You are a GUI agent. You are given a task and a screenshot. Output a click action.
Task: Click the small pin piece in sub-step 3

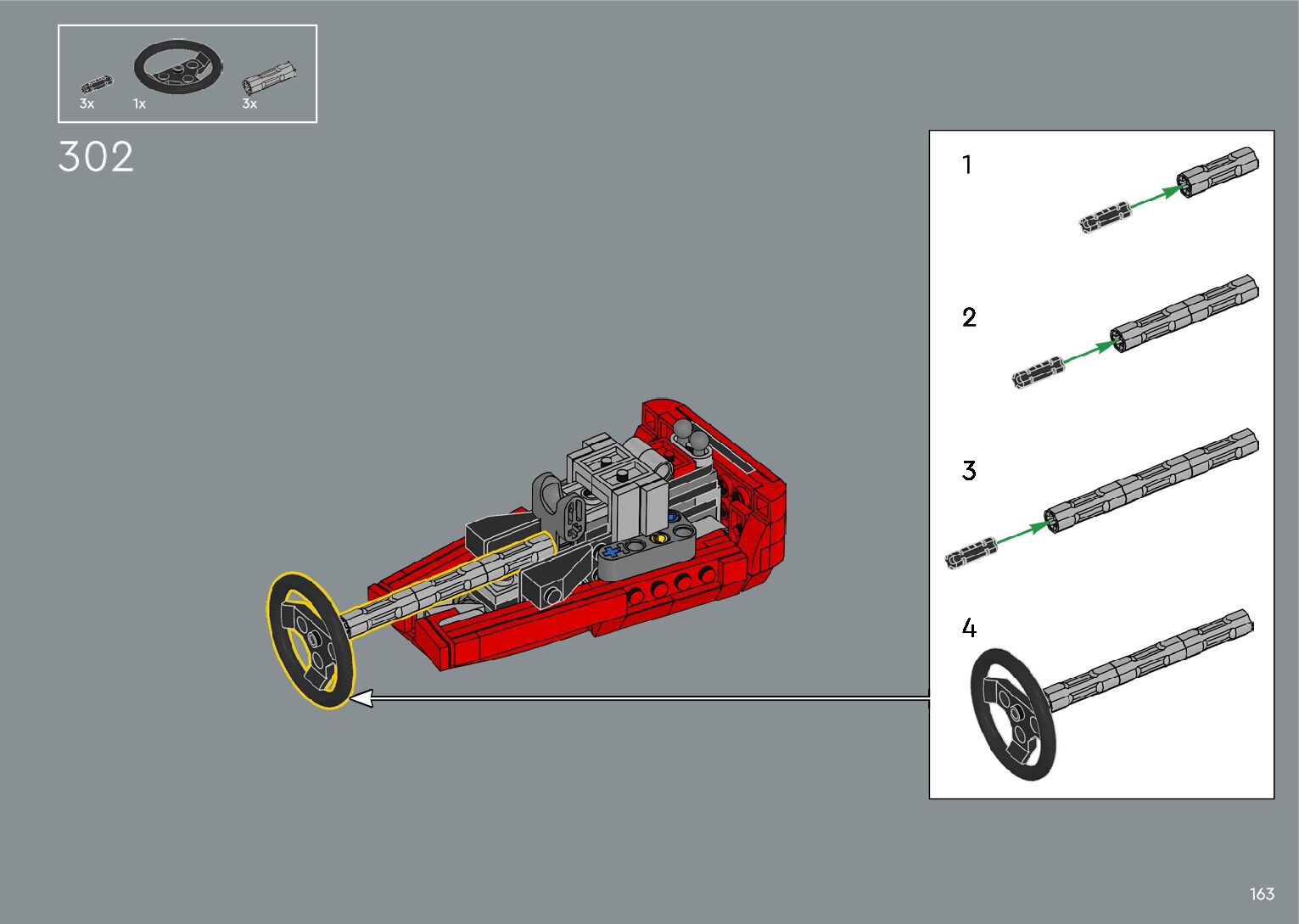[971, 552]
